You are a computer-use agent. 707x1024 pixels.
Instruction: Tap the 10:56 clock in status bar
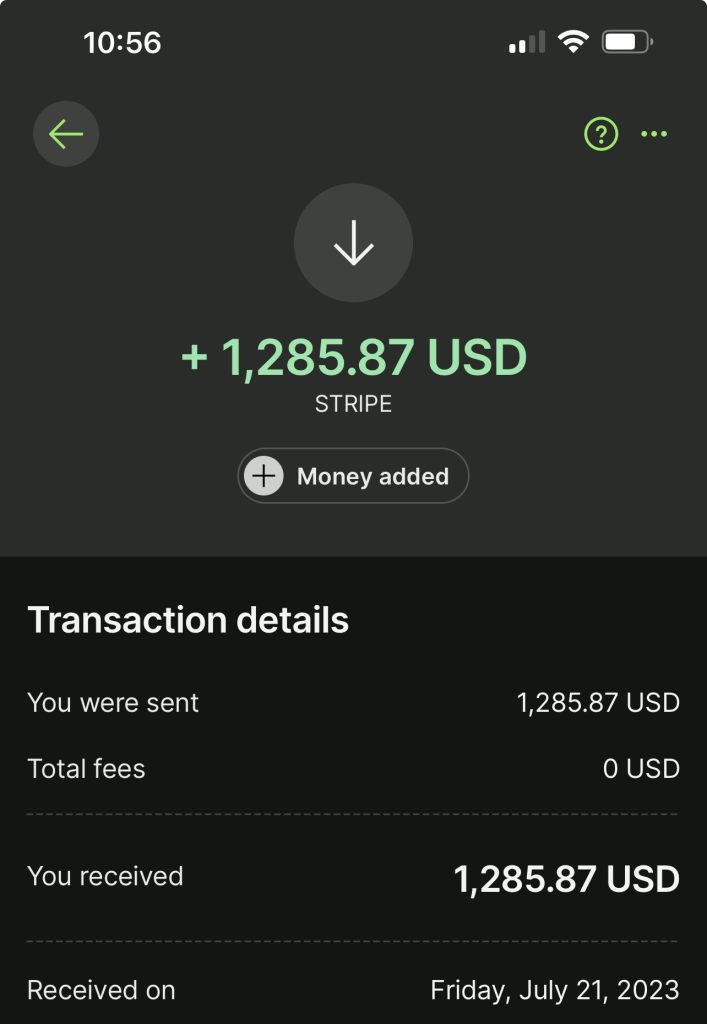122,43
